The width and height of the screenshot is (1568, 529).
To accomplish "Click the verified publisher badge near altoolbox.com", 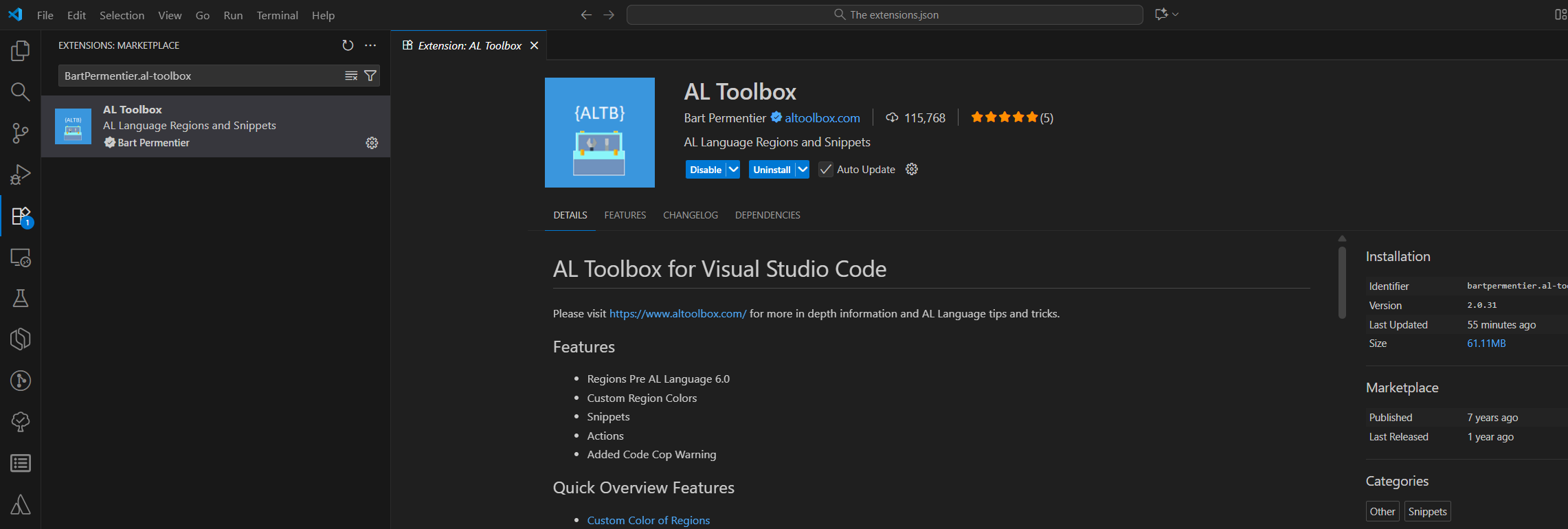I will pyautogui.click(x=776, y=117).
